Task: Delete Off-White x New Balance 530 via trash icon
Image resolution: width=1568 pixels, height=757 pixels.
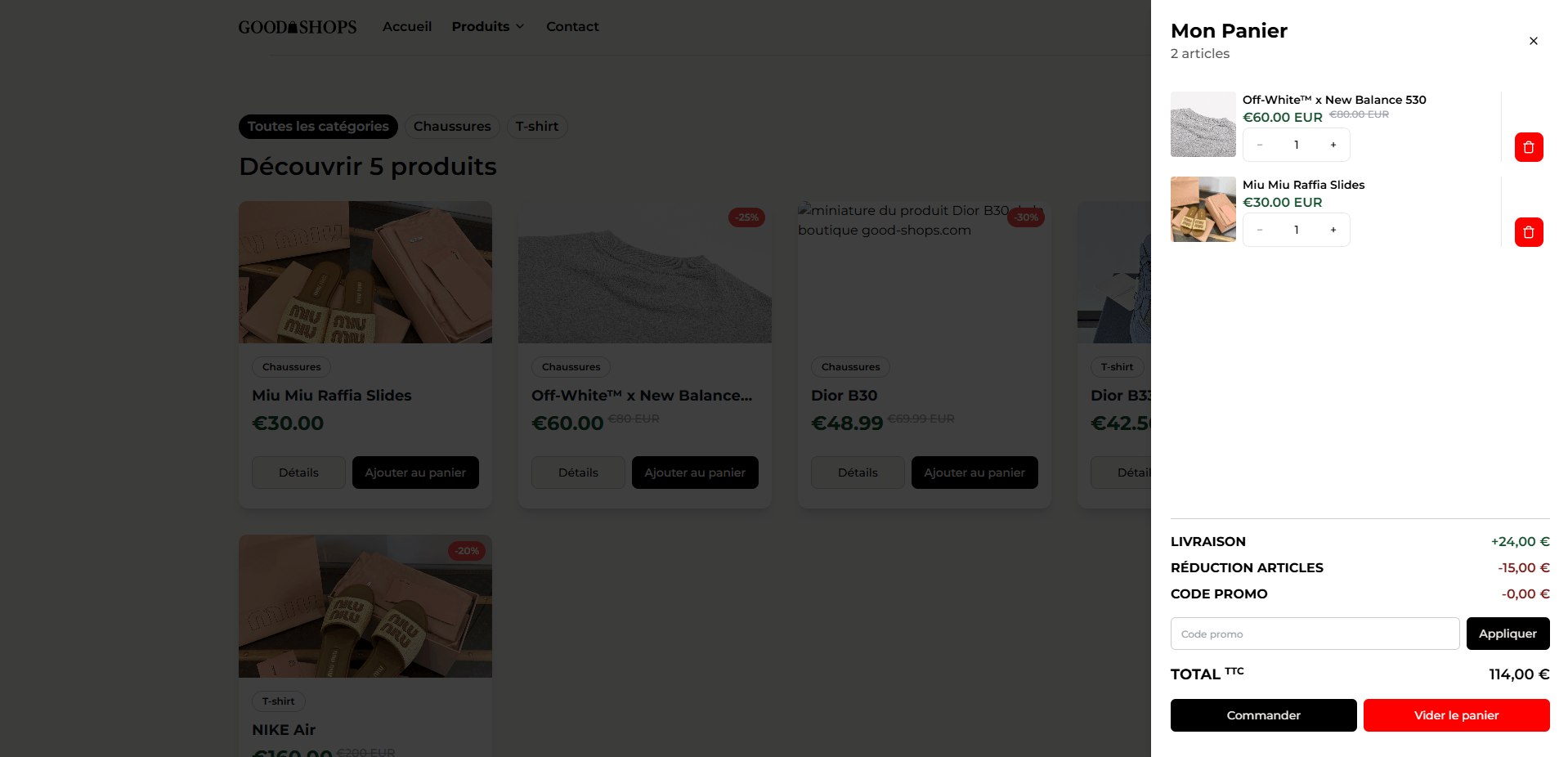Action: (1528, 147)
